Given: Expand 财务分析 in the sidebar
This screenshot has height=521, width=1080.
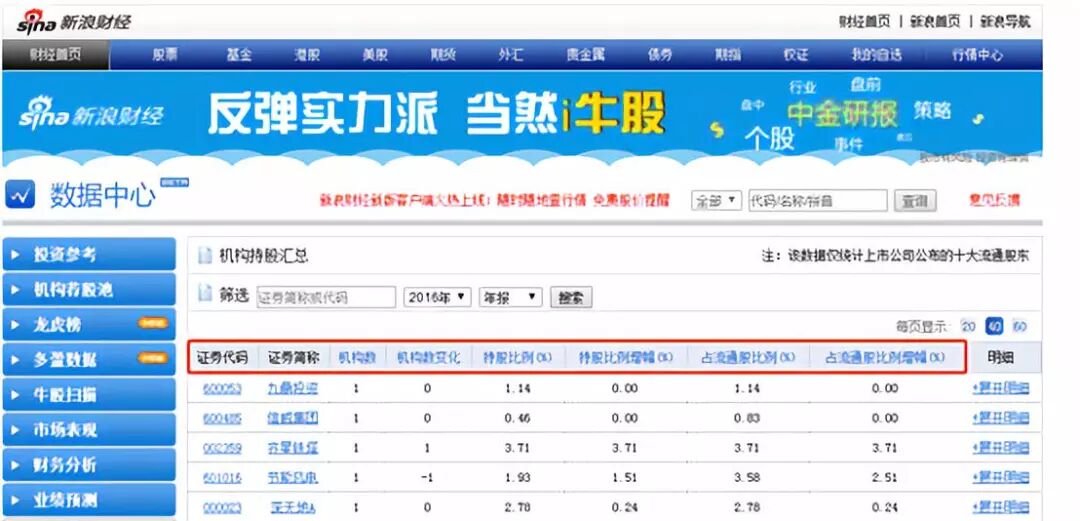Looking at the screenshot, I should [x=90, y=465].
